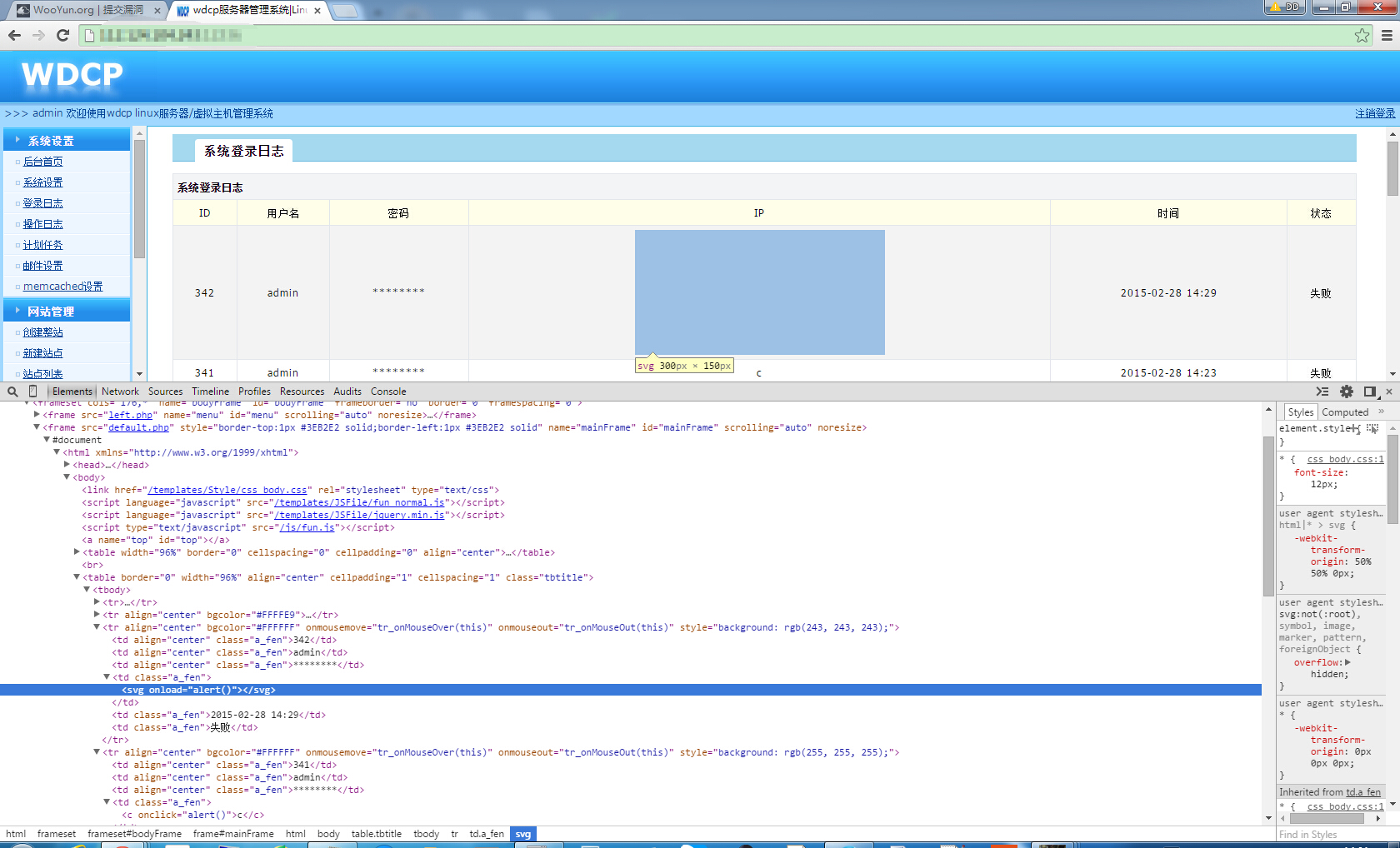Click the address bar URL field
The image size is (1400, 848).
coord(717,35)
